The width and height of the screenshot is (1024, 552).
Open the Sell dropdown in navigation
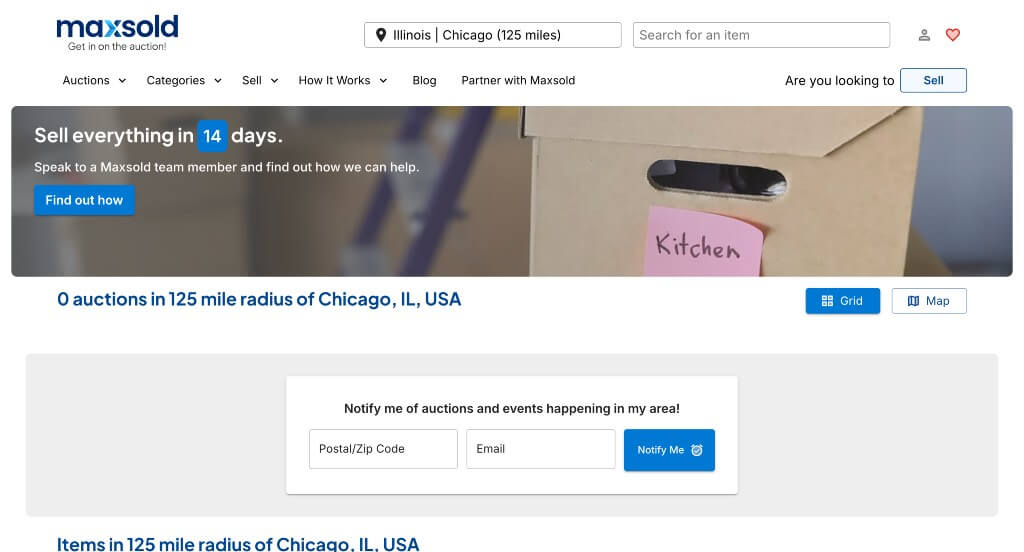point(260,80)
